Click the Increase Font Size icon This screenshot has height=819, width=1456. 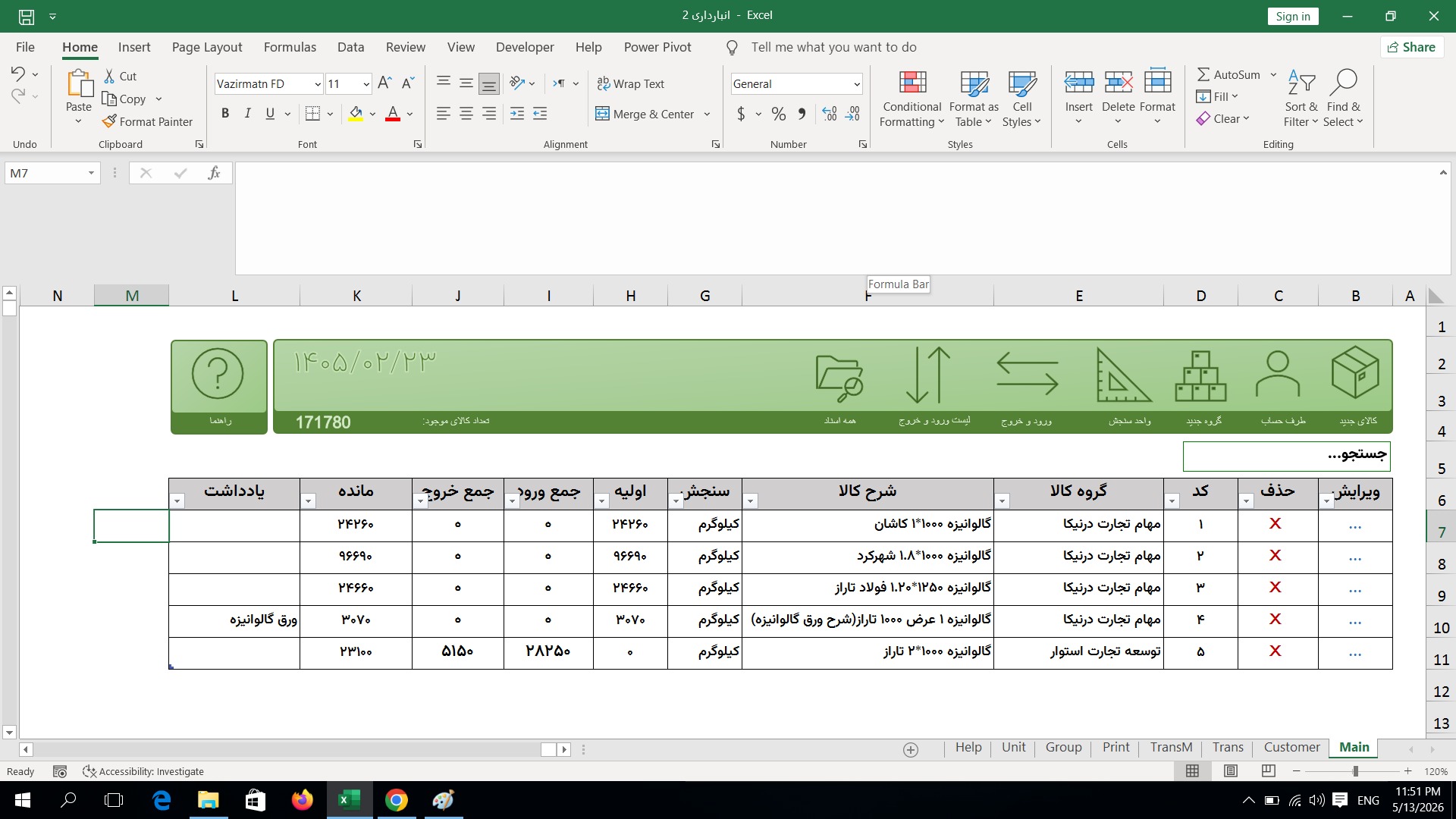(384, 83)
